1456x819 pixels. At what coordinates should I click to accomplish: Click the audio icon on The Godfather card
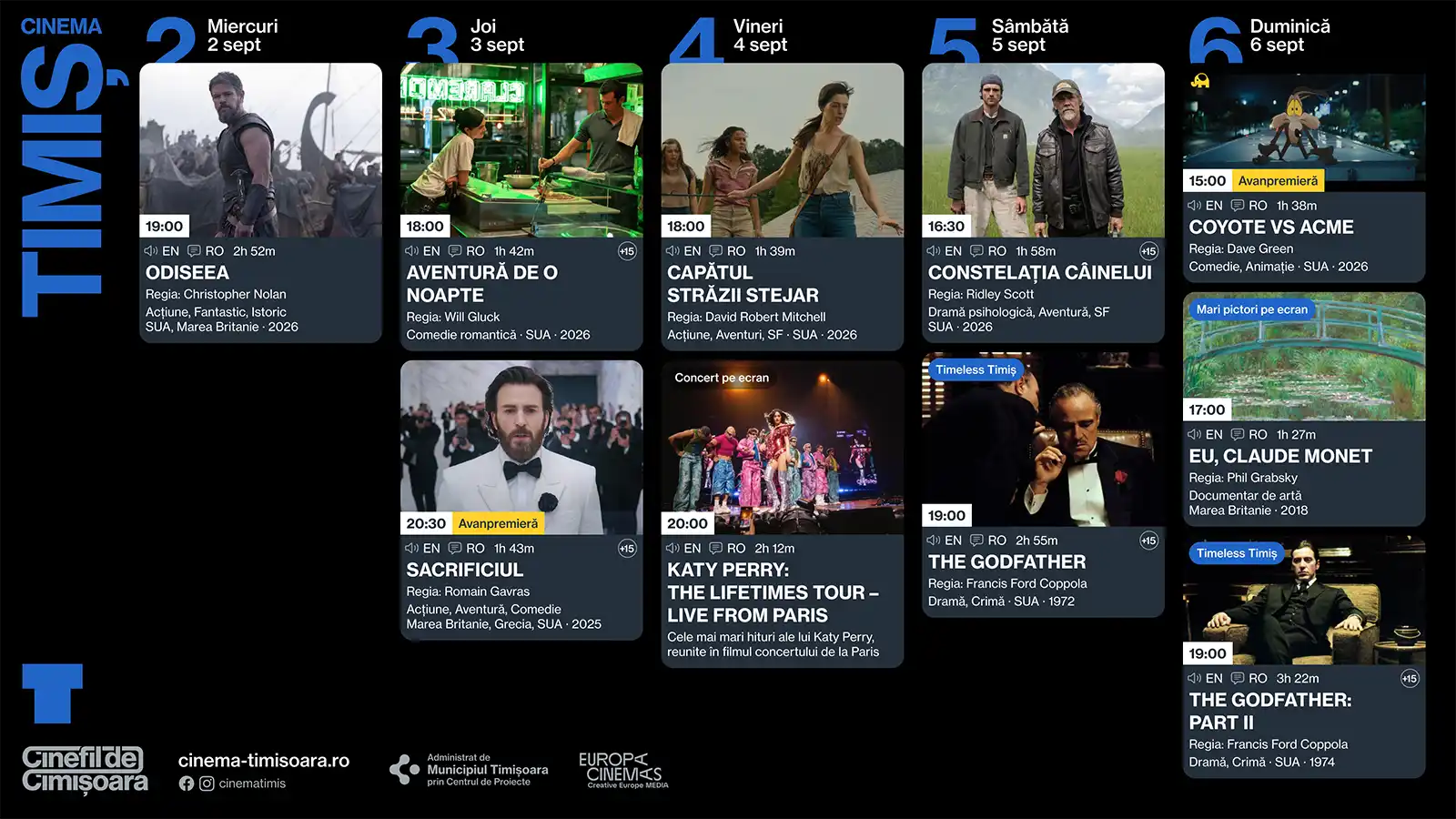934,541
